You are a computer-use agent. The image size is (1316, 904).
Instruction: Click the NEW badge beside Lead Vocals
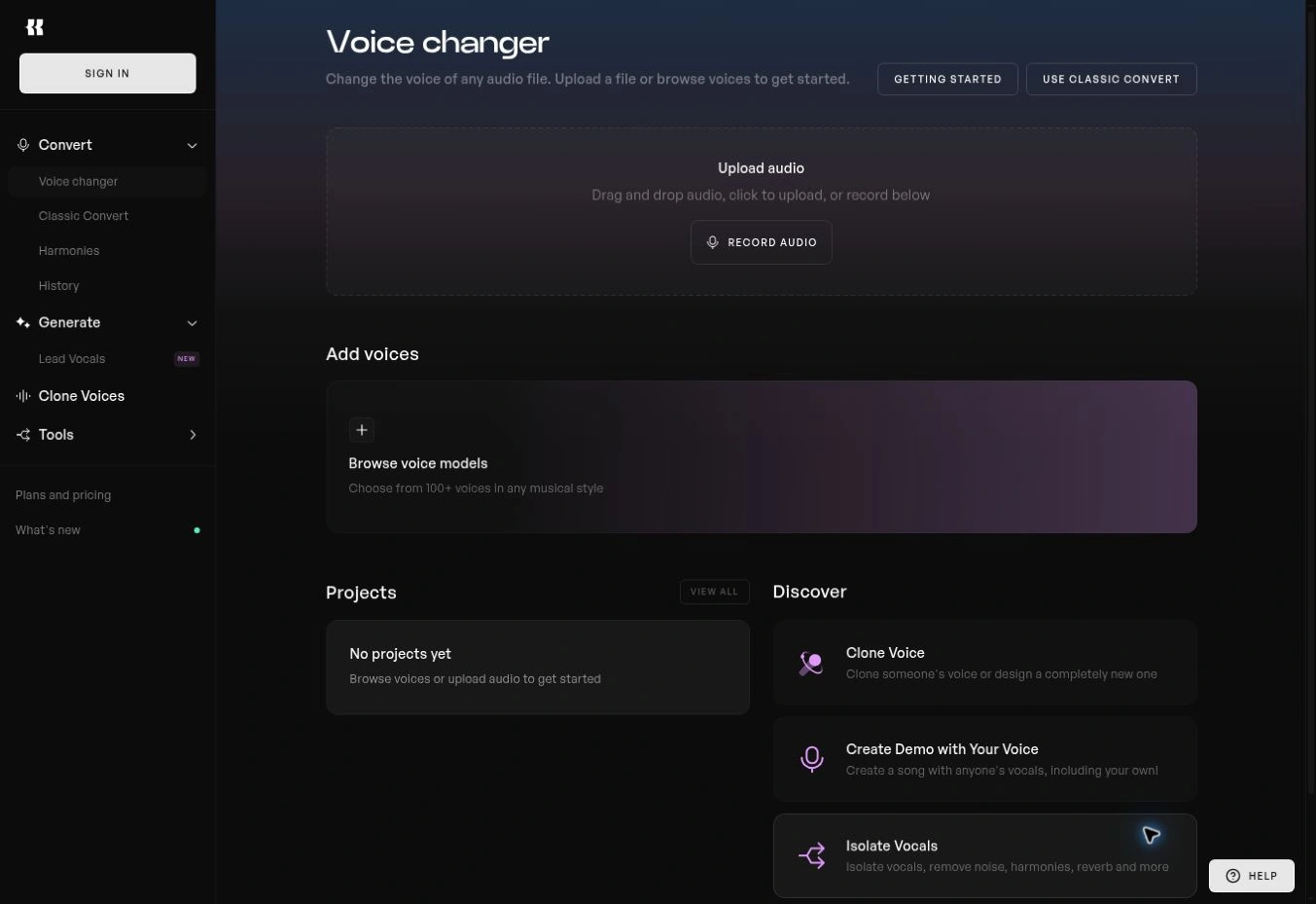187,359
